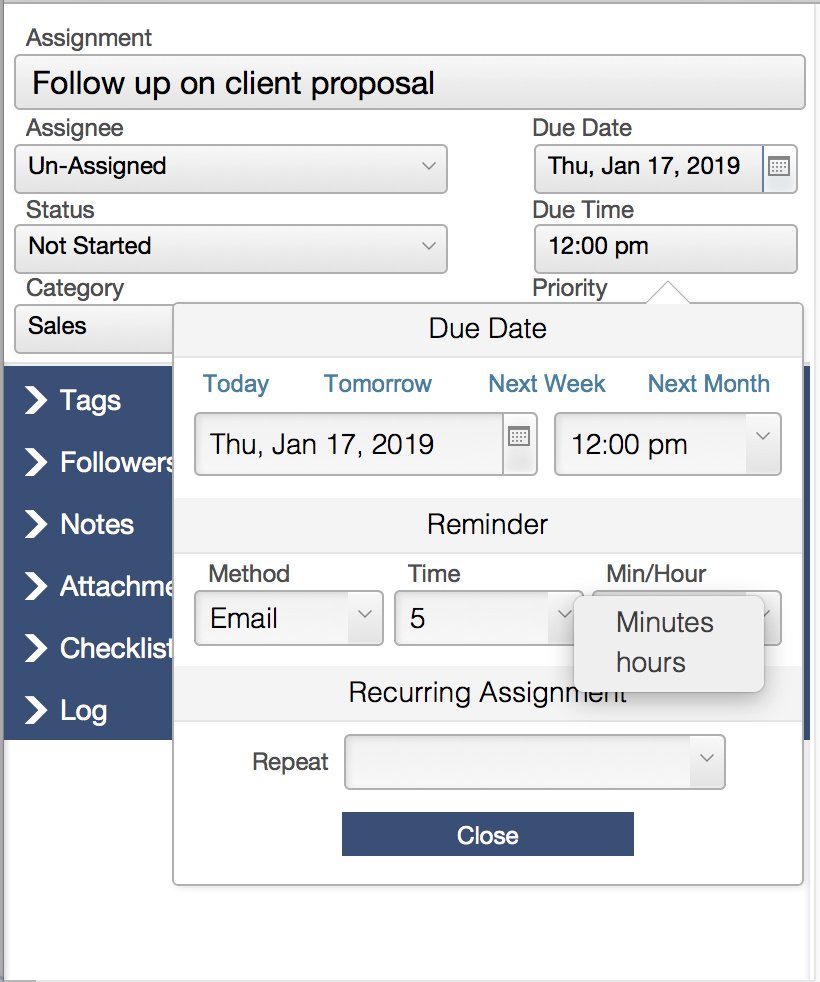Image resolution: width=820 pixels, height=982 pixels.
Task: Open the reminder Method dropdown
Action: coord(288,618)
